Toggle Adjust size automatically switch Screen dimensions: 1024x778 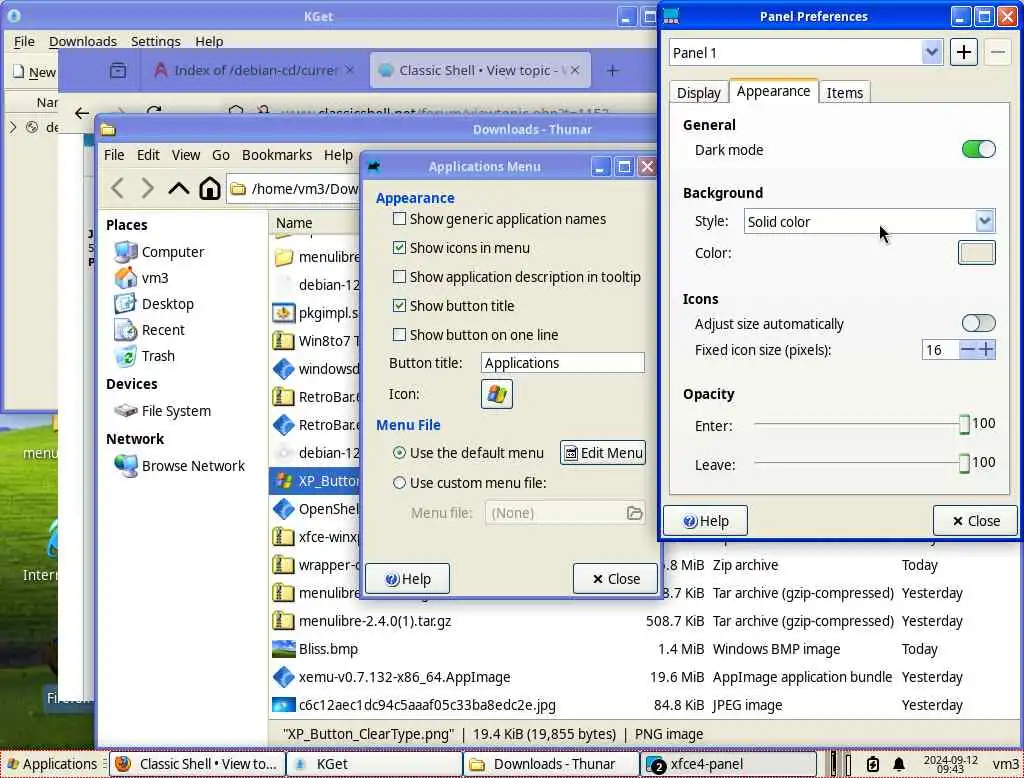pyautogui.click(x=978, y=323)
